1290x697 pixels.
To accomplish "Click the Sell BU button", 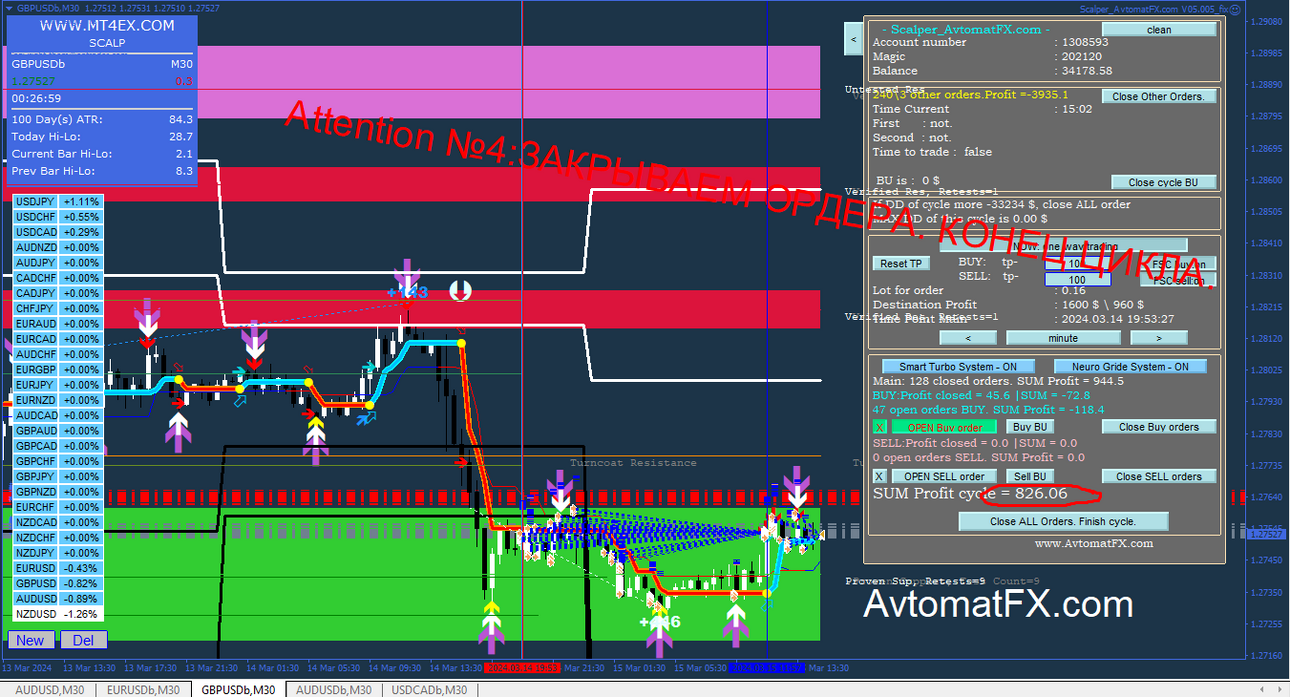I will coord(1029,477).
